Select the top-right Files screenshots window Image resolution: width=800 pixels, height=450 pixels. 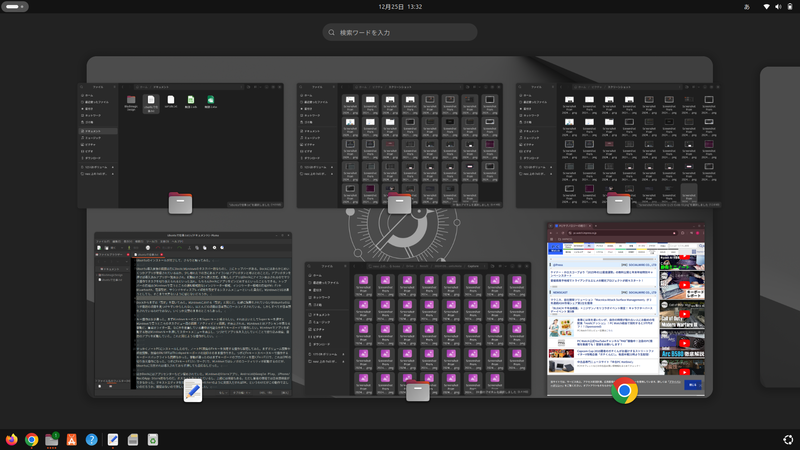(618, 145)
